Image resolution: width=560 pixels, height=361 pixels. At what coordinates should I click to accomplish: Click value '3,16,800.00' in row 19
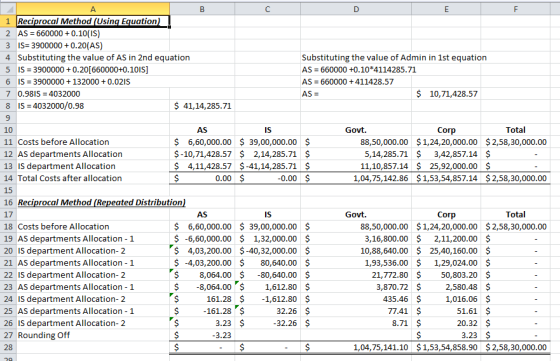point(386,239)
